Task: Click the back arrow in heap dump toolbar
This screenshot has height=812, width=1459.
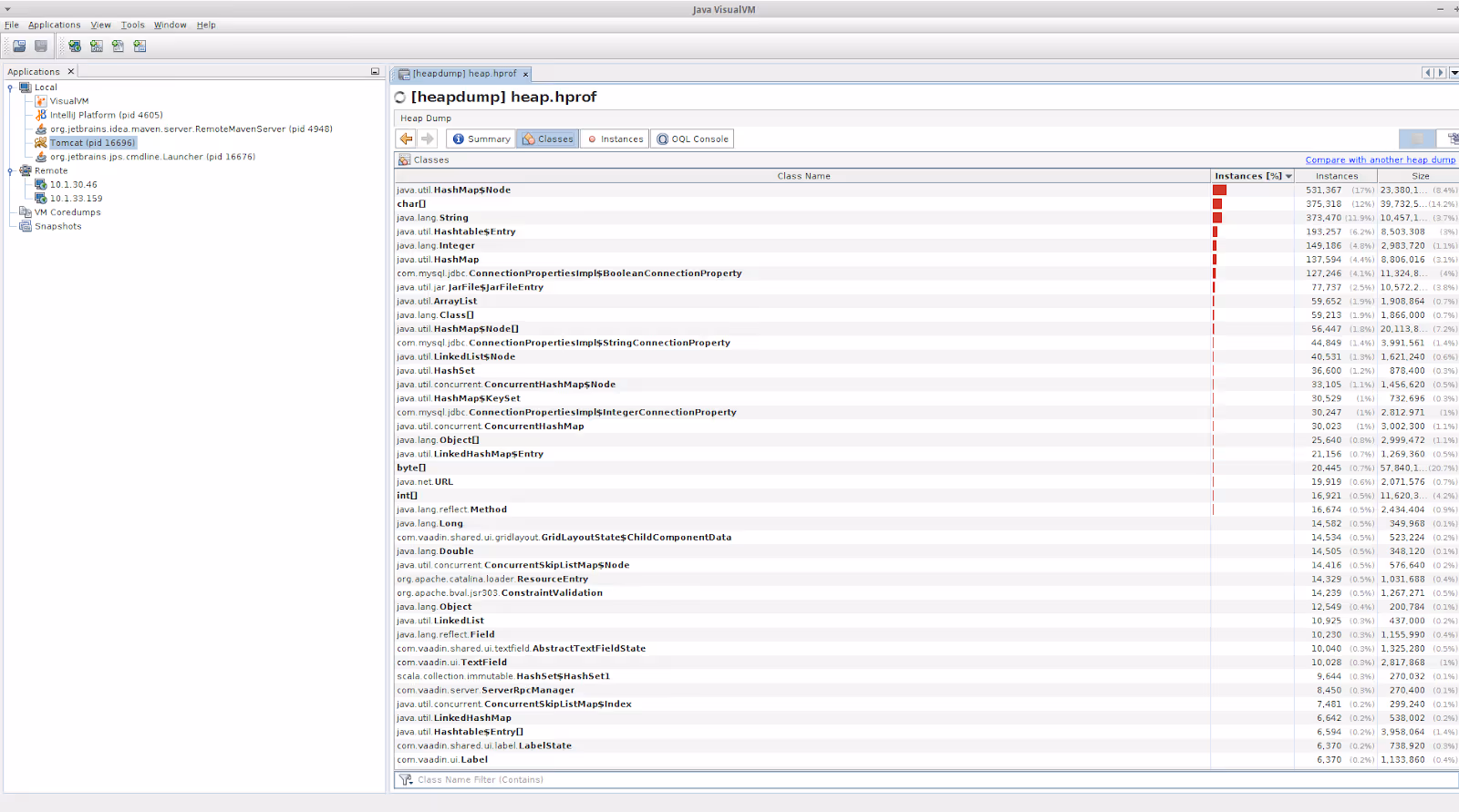Action: 407,139
